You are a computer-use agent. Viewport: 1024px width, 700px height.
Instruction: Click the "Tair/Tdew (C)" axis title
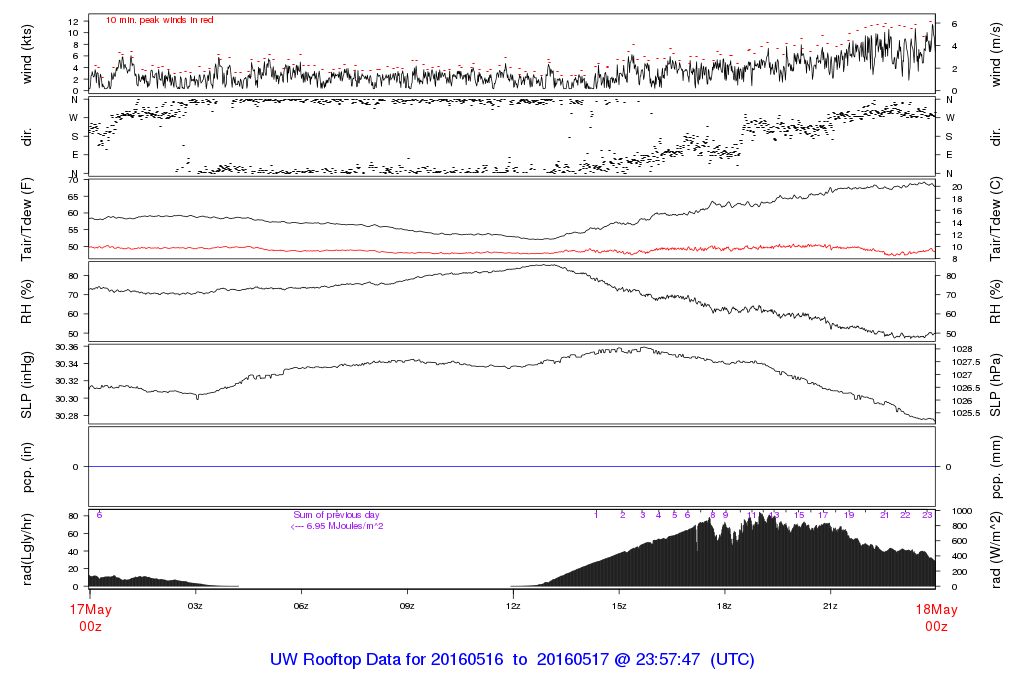(x=995, y=219)
